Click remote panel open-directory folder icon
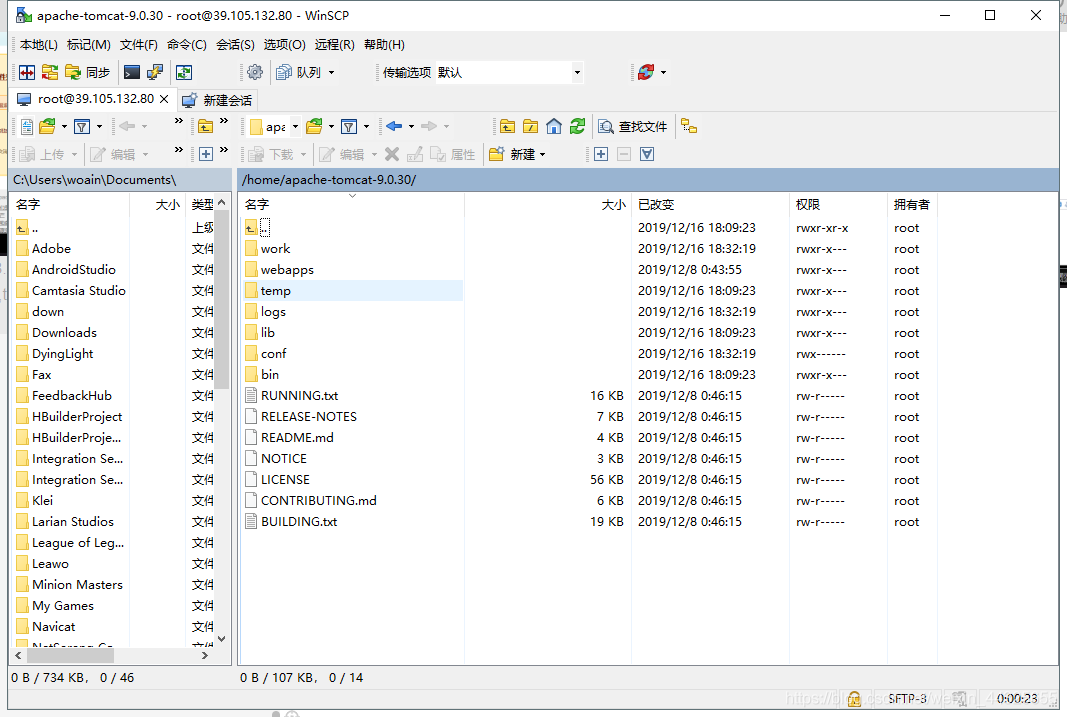Screen dimensions: 1067x717 pyautogui.click(x=314, y=127)
